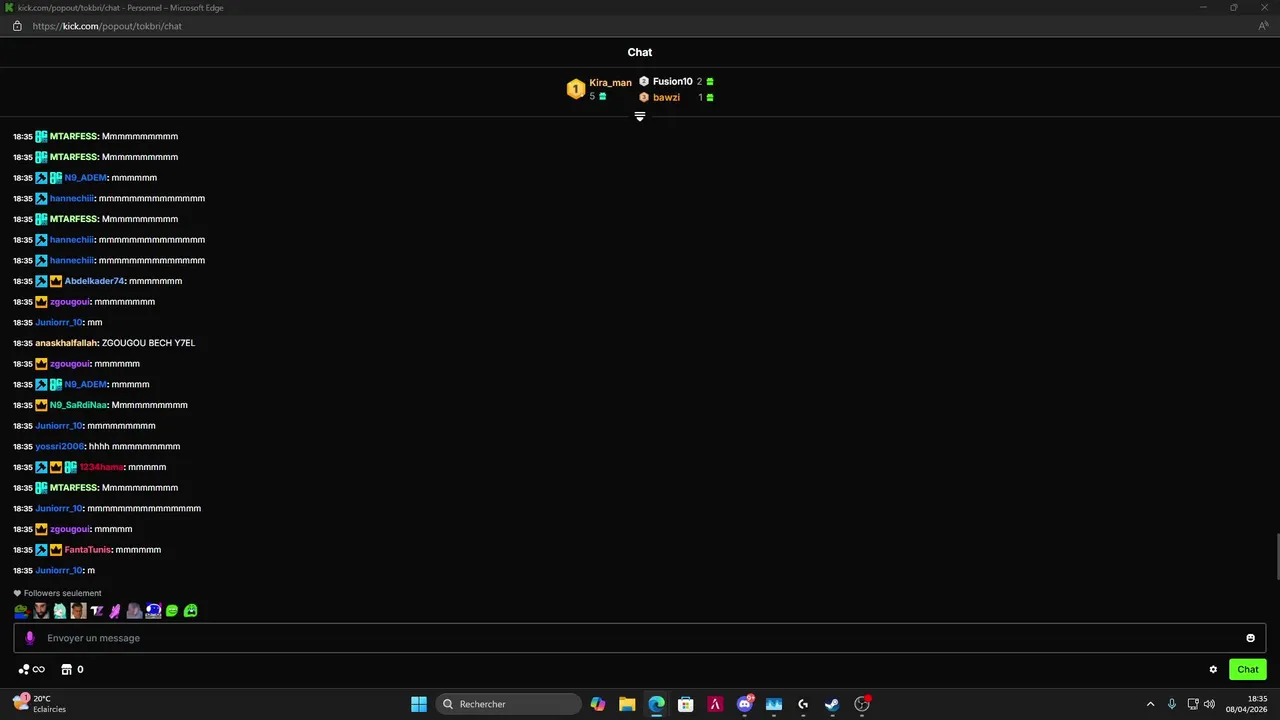Open the shop icon showing 0

(72, 670)
